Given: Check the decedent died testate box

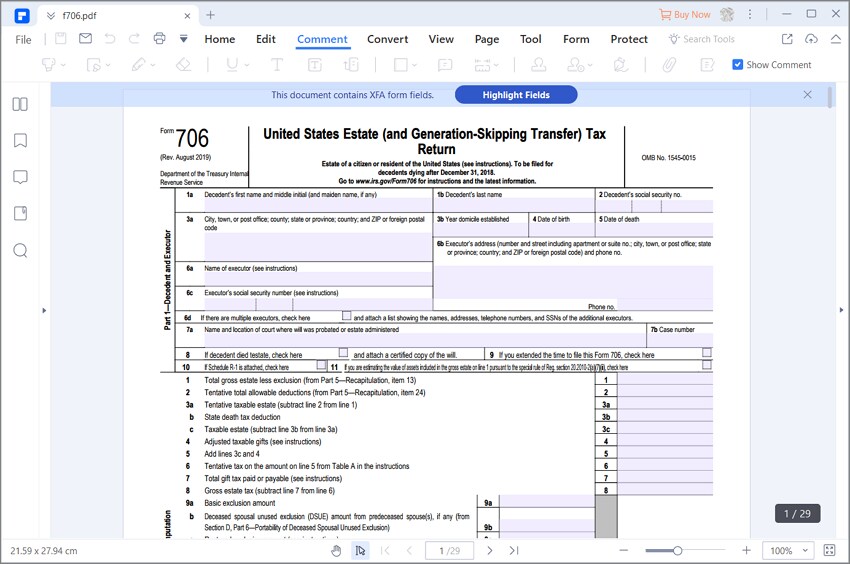Looking at the screenshot, I should pos(343,352).
